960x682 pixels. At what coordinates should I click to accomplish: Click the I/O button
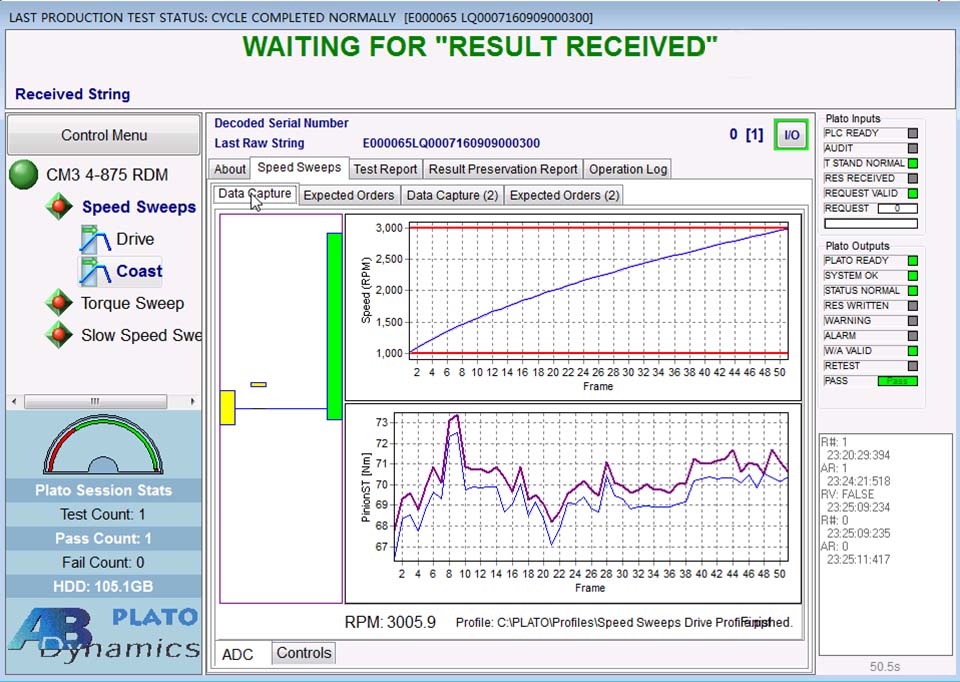pos(791,135)
